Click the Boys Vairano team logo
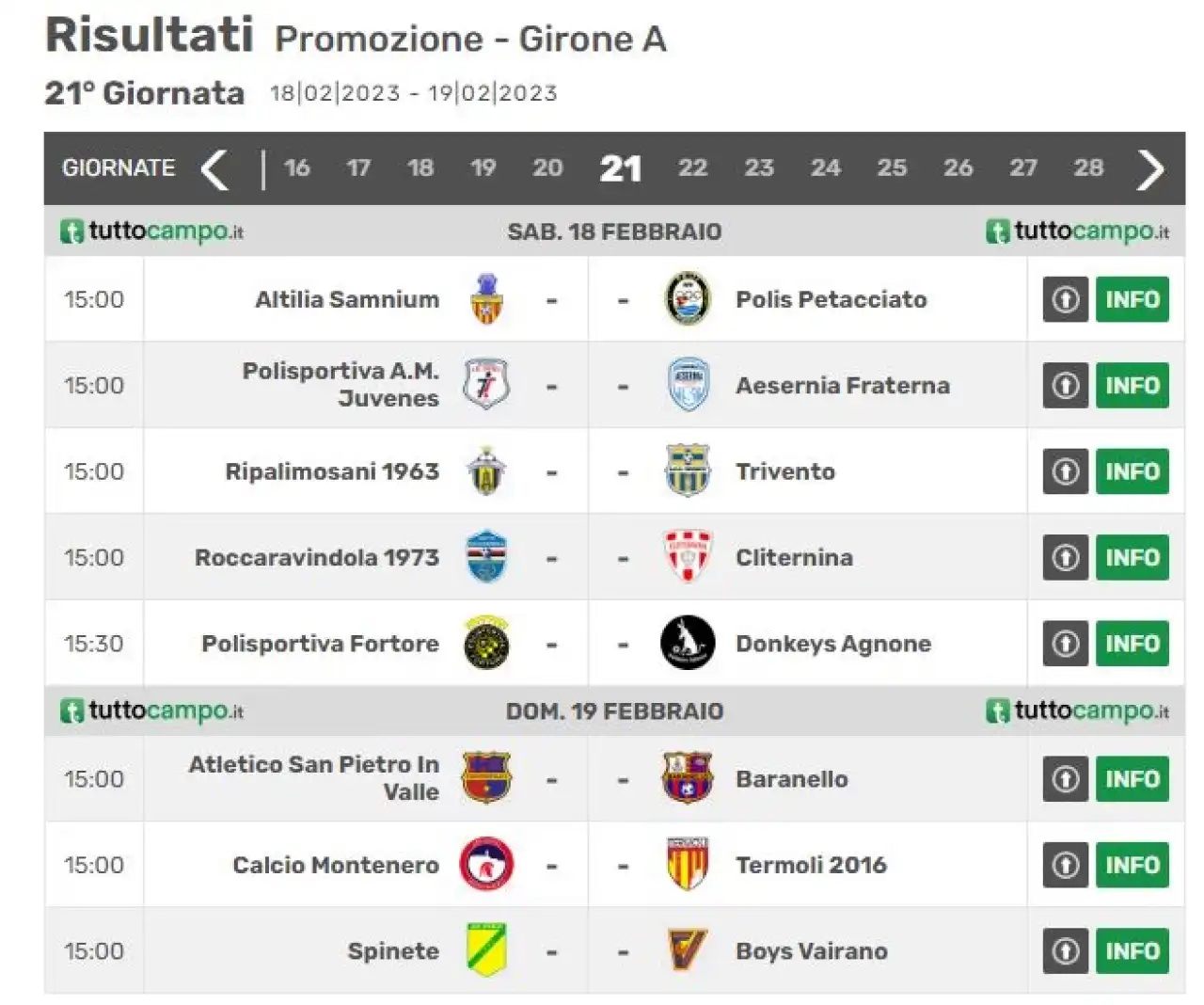 pos(688,949)
